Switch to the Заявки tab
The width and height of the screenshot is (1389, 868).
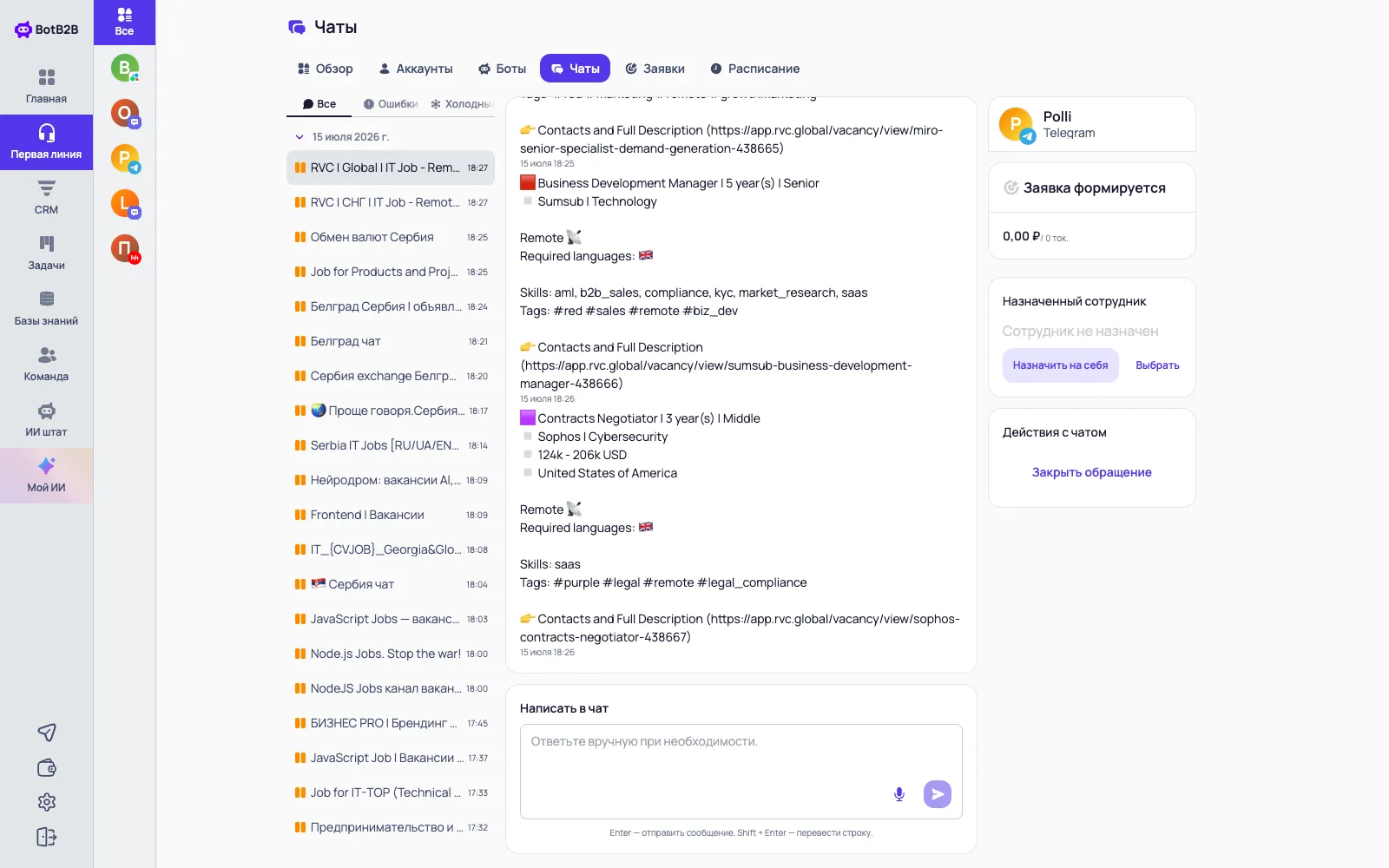[x=655, y=69]
